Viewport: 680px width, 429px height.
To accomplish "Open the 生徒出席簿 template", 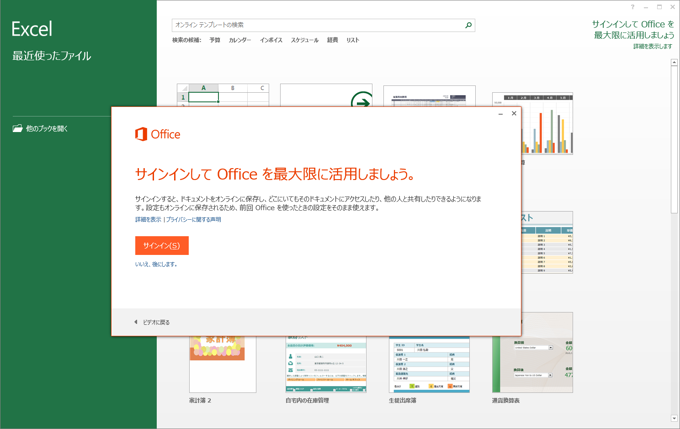I will click(429, 364).
